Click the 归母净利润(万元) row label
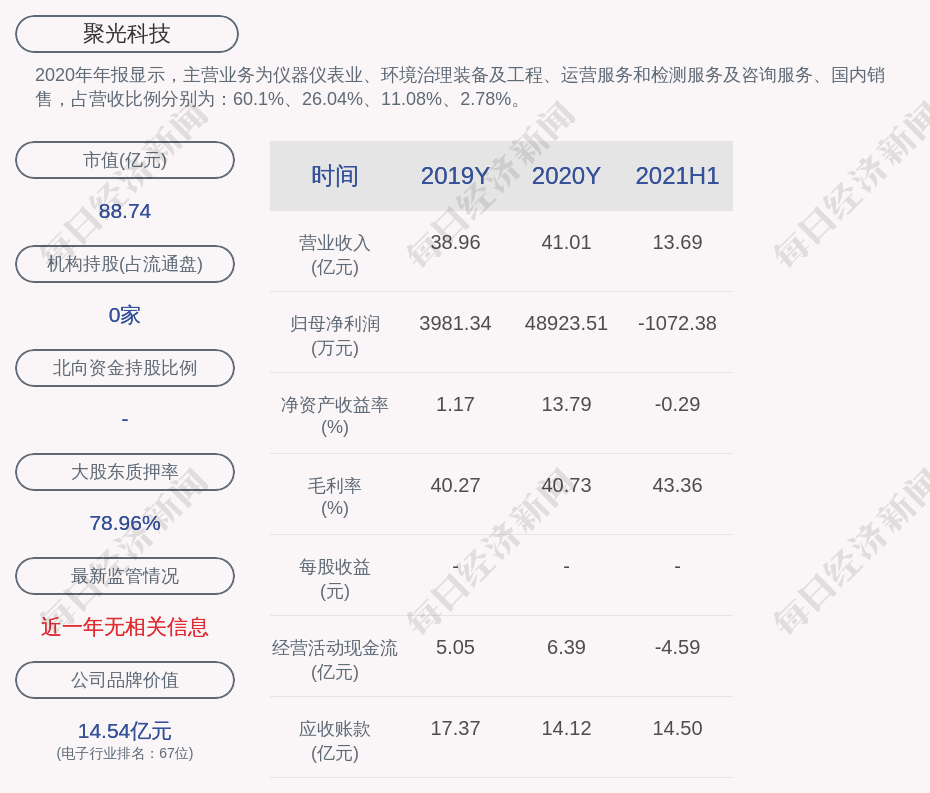This screenshot has height=793, width=930. tap(335, 336)
